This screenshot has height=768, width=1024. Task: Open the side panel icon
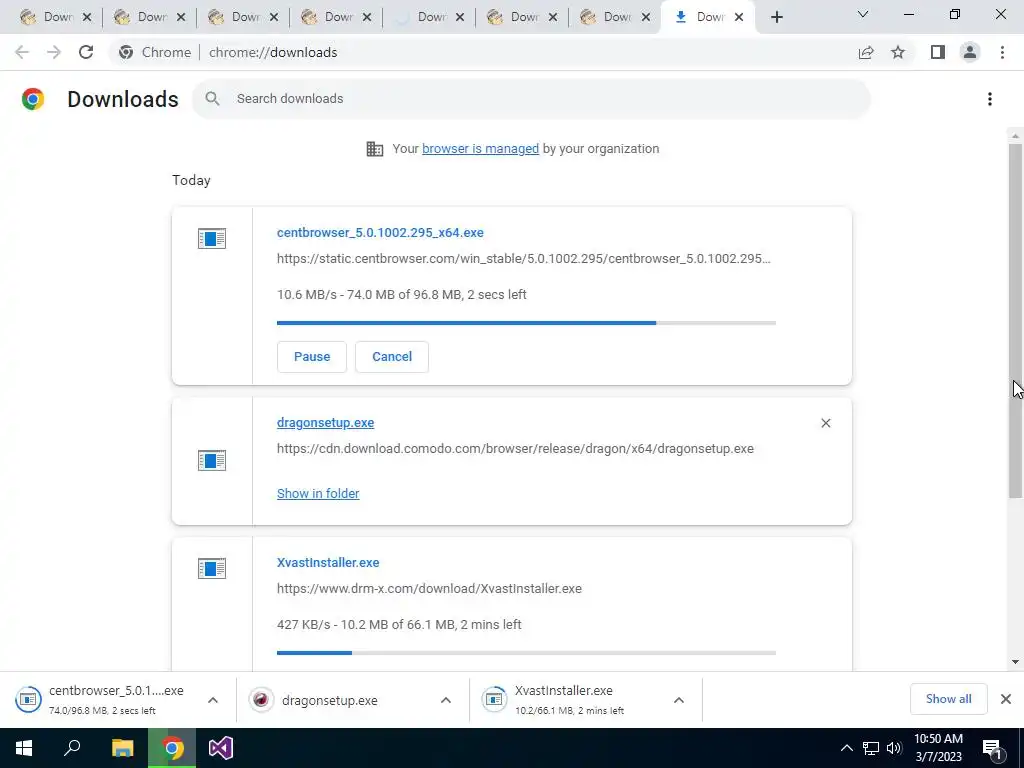(x=938, y=52)
